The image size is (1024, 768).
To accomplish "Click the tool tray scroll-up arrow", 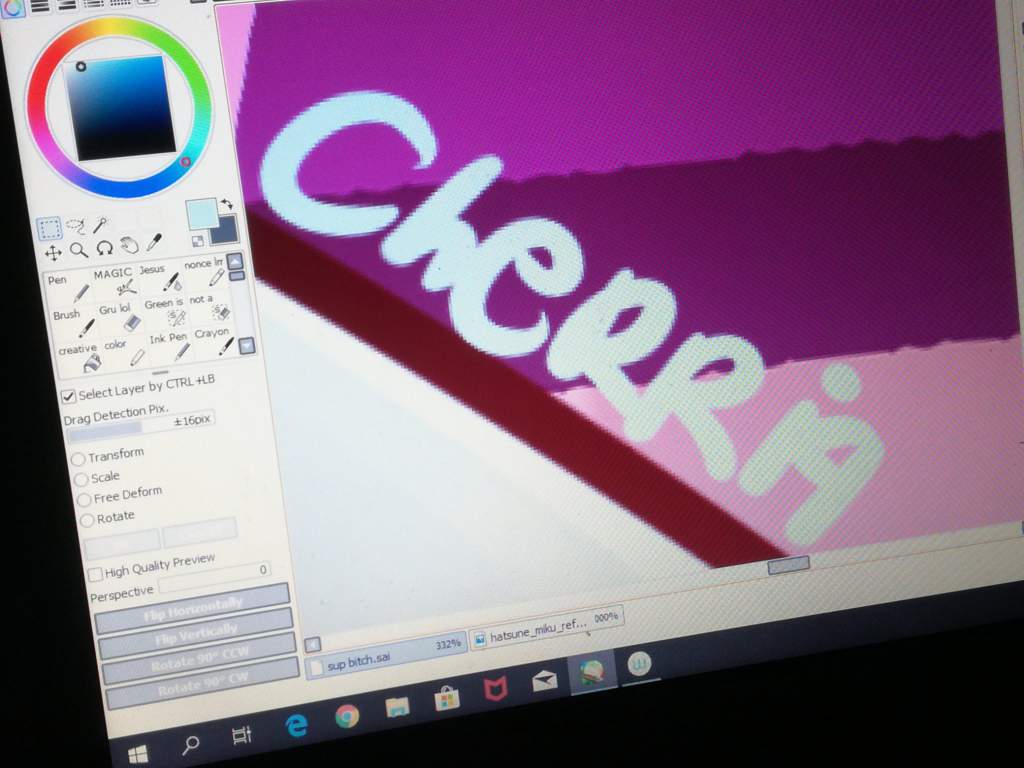I will (x=235, y=262).
